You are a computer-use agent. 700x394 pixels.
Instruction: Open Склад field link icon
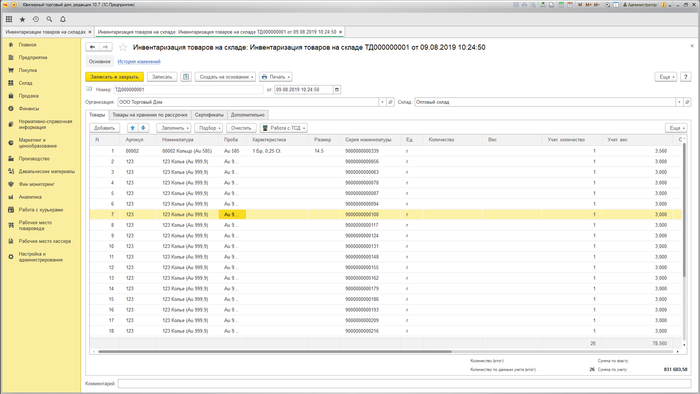click(x=687, y=102)
